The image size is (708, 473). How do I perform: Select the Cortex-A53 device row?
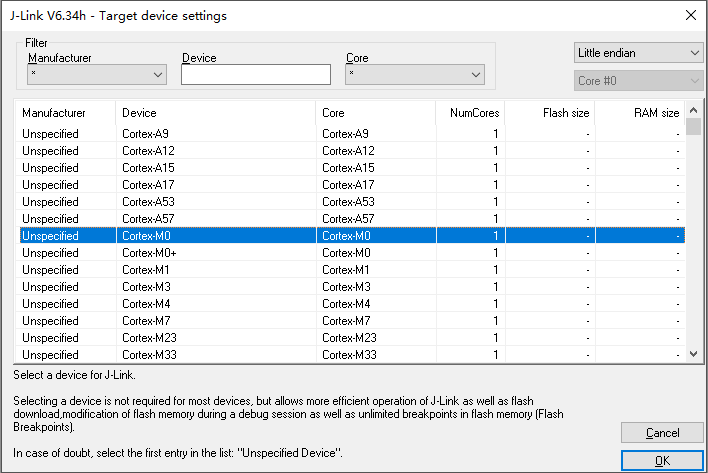coord(351,202)
